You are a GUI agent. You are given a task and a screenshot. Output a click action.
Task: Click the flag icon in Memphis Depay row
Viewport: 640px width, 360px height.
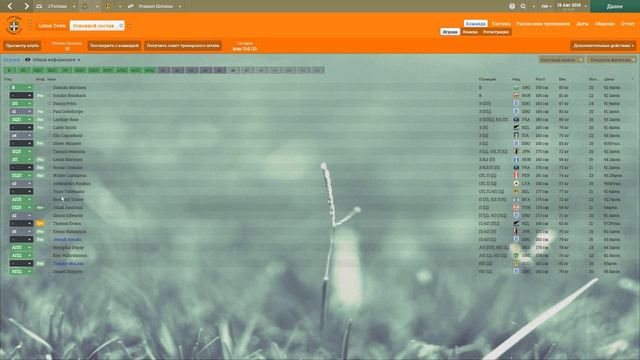point(516,247)
